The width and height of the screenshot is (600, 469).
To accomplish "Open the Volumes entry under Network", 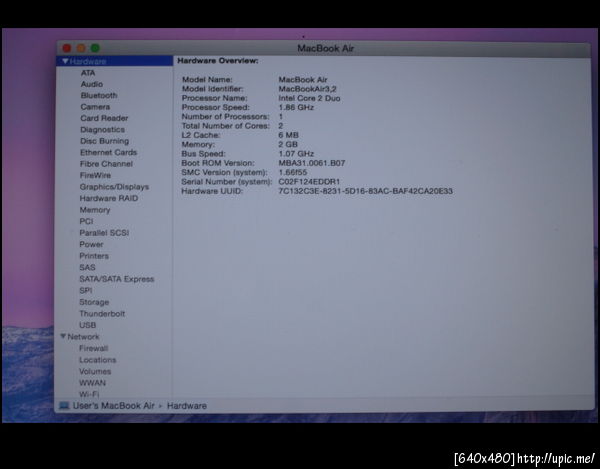I will coord(95,371).
